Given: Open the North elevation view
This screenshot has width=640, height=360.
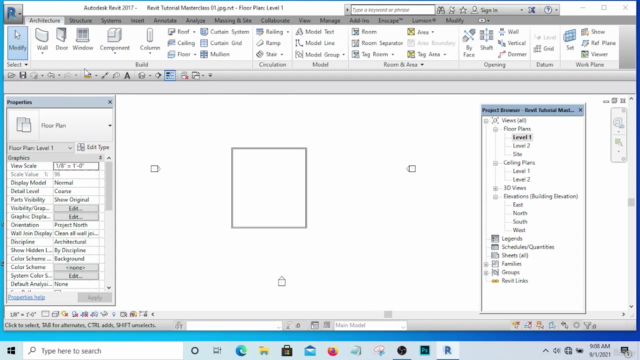Looking at the screenshot, I should click(x=520, y=213).
